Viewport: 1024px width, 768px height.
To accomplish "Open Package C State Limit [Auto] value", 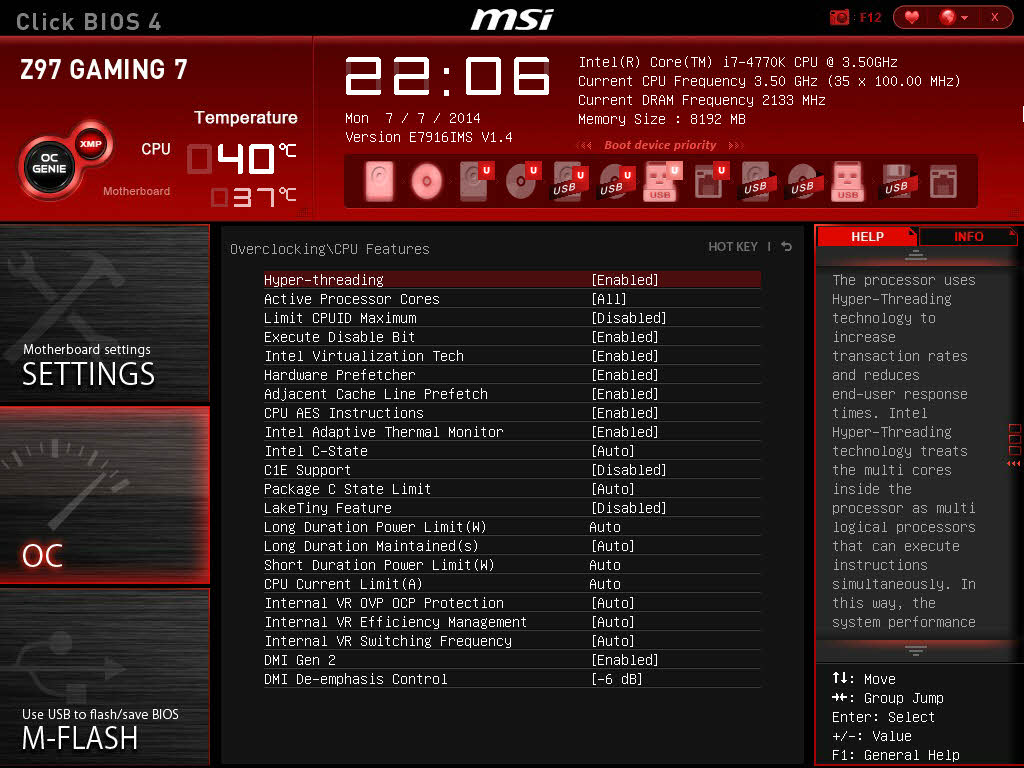I will click(613, 489).
